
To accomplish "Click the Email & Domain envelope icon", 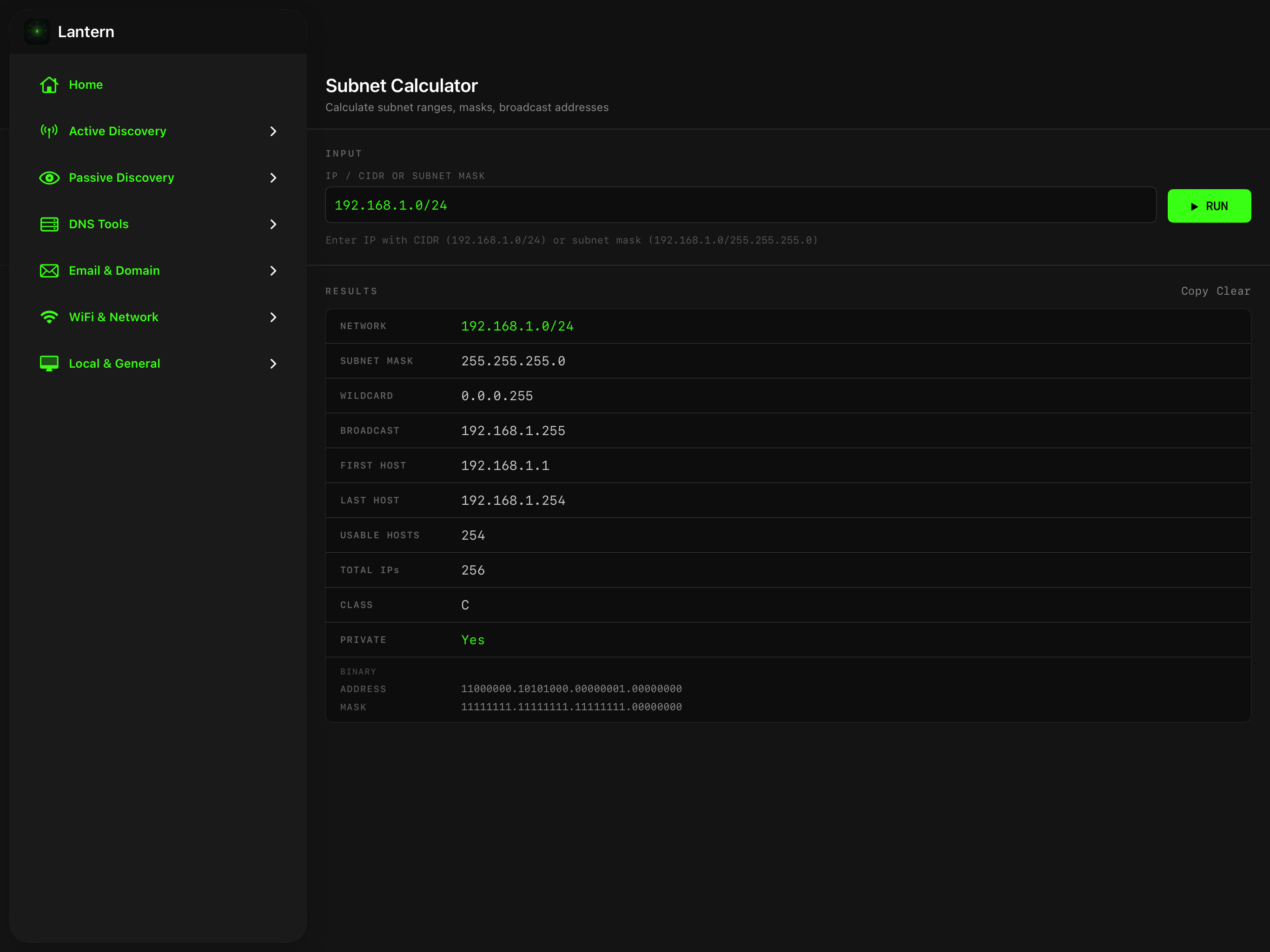I will tap(49, 271).
